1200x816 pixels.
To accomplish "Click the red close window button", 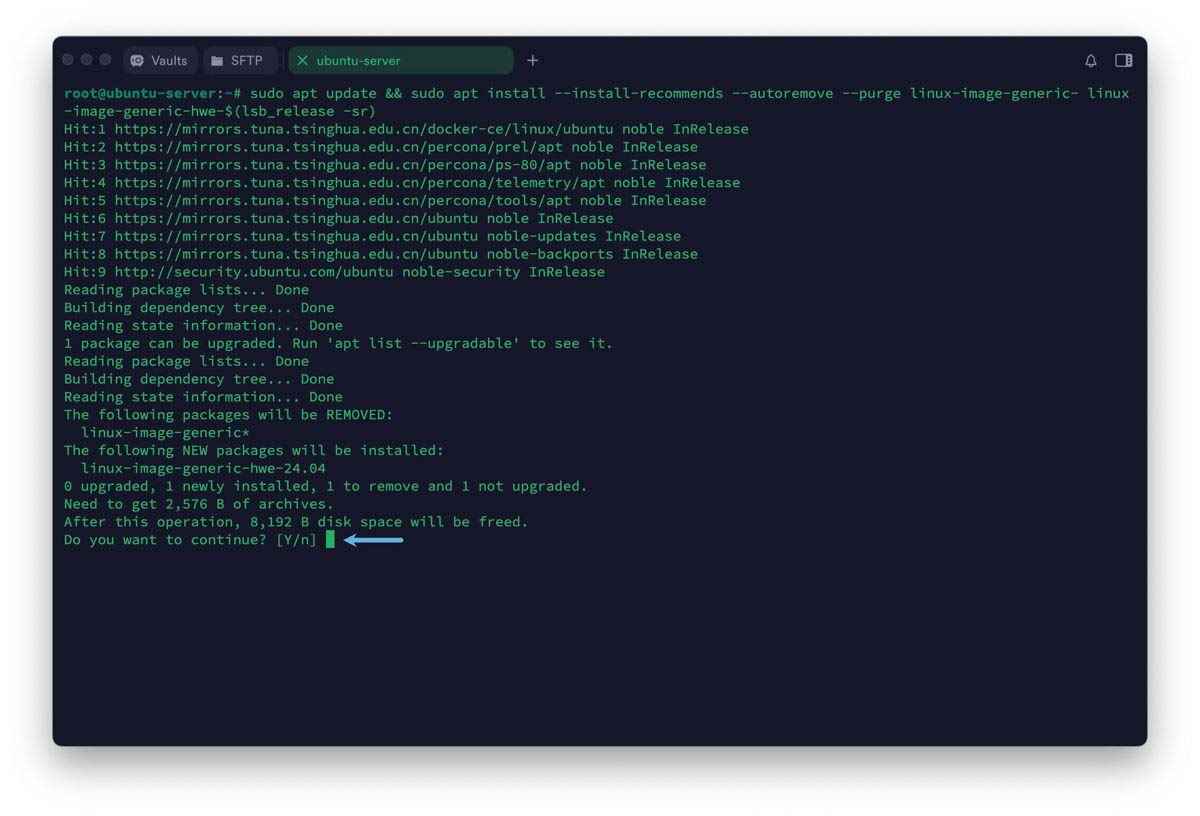I will [x=68, y=60].
